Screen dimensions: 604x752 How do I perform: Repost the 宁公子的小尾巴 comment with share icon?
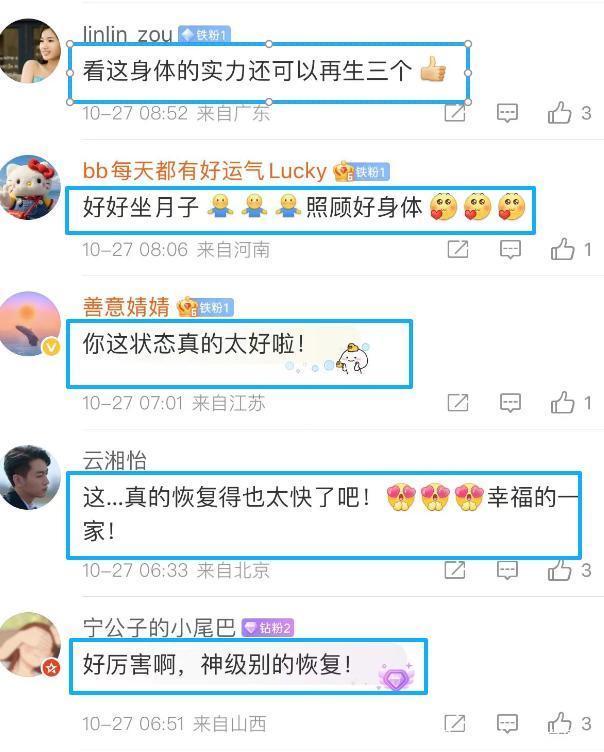pyautogui.click(x=455, y=723)
